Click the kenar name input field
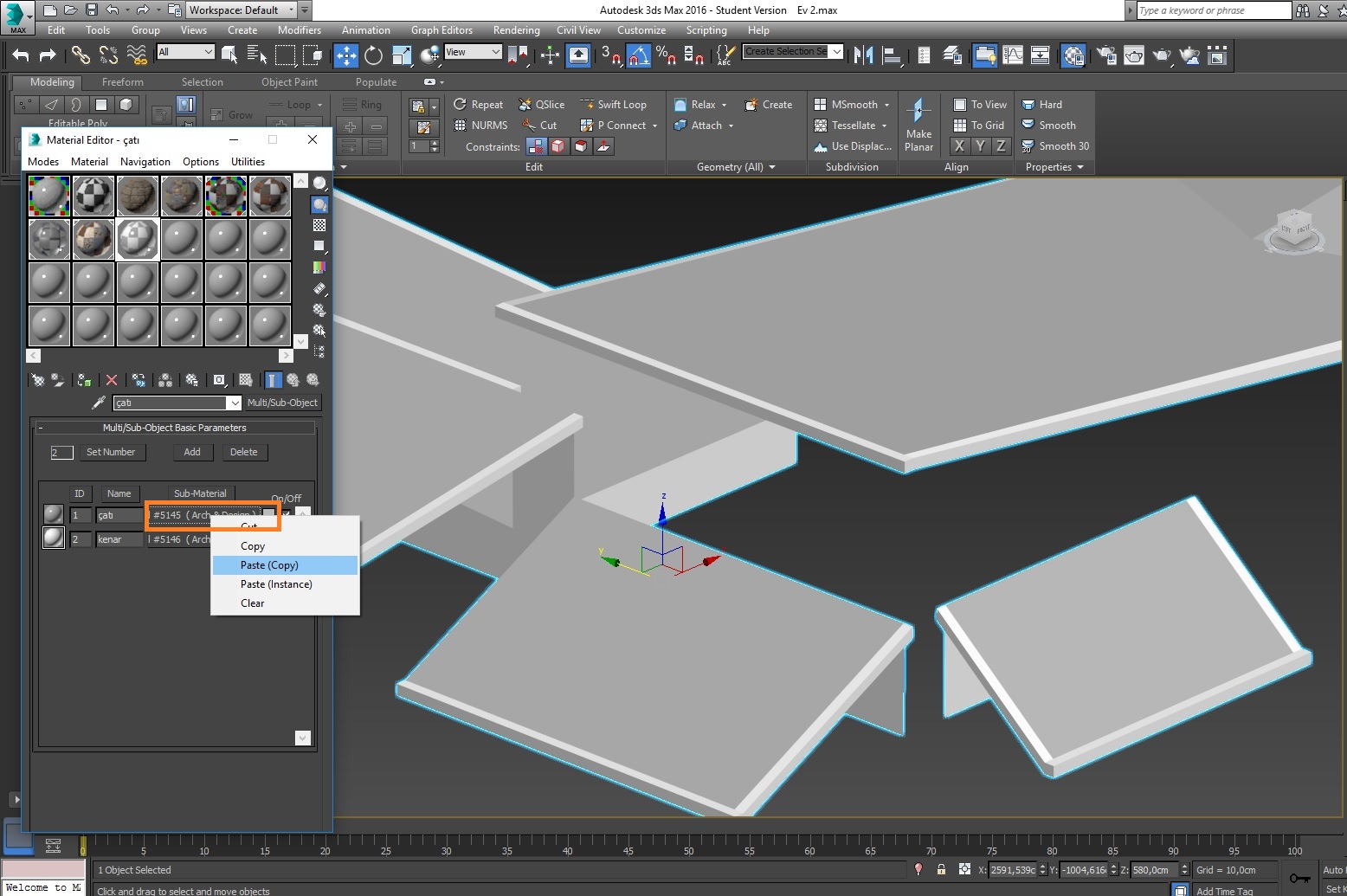The width and height of the screenshot is (1347, 896). 119,539
